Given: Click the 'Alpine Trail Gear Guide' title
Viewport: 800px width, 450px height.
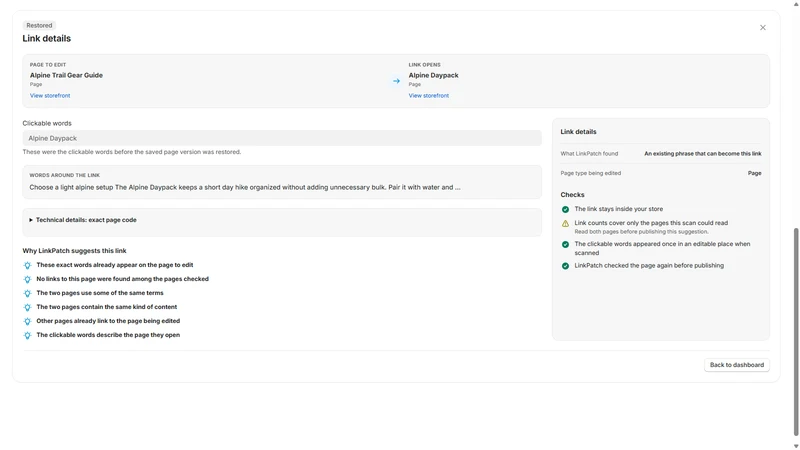Looking at the screenshot, I should click(66, 75).
